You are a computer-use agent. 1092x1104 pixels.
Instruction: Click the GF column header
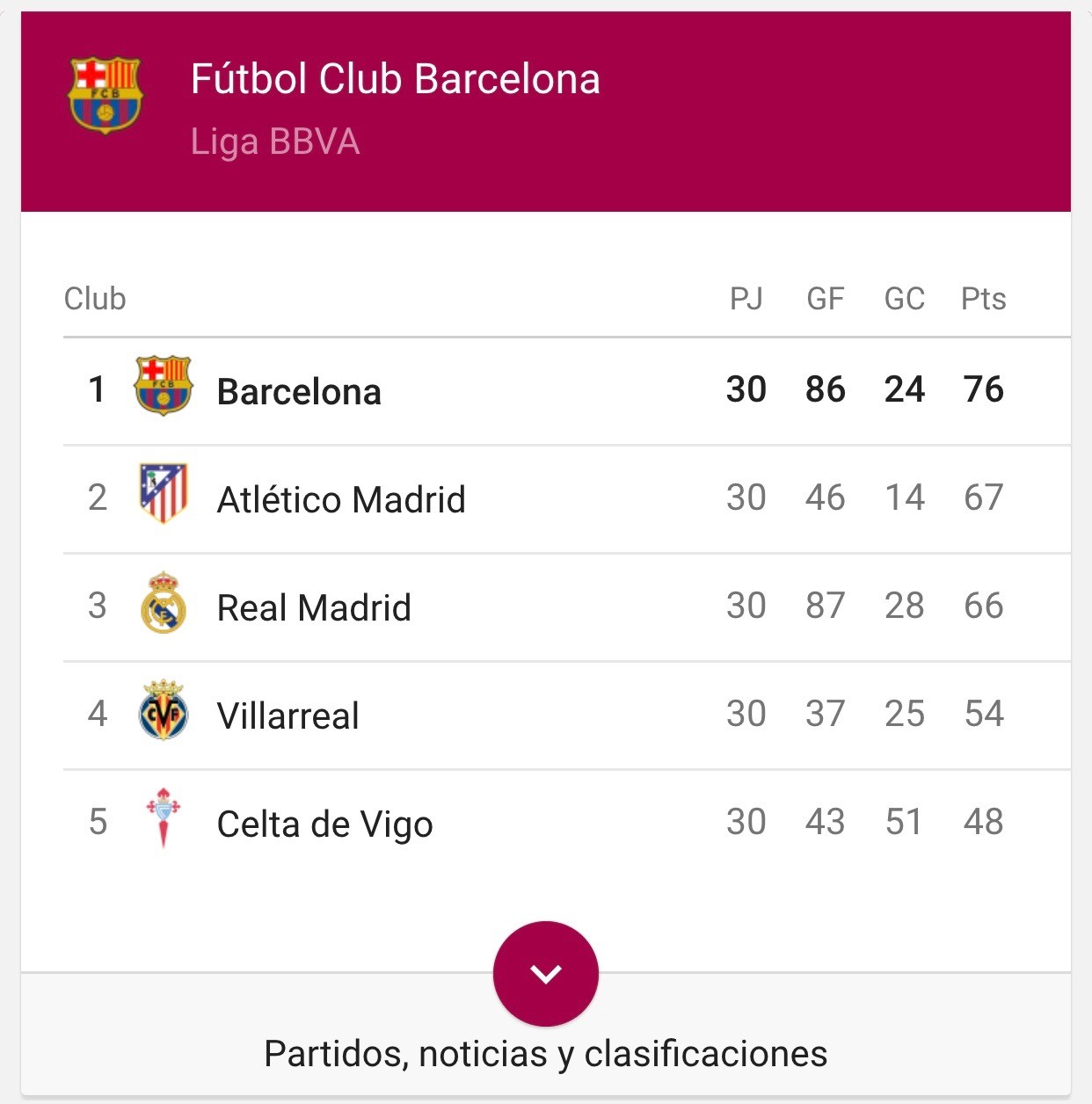pos(826,299)
